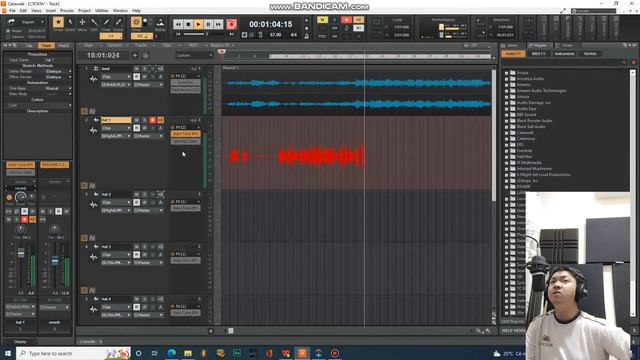Click the waveform icon of track 1
The height and width of the screenshot is (360, 640).
(x=93, y=79)
